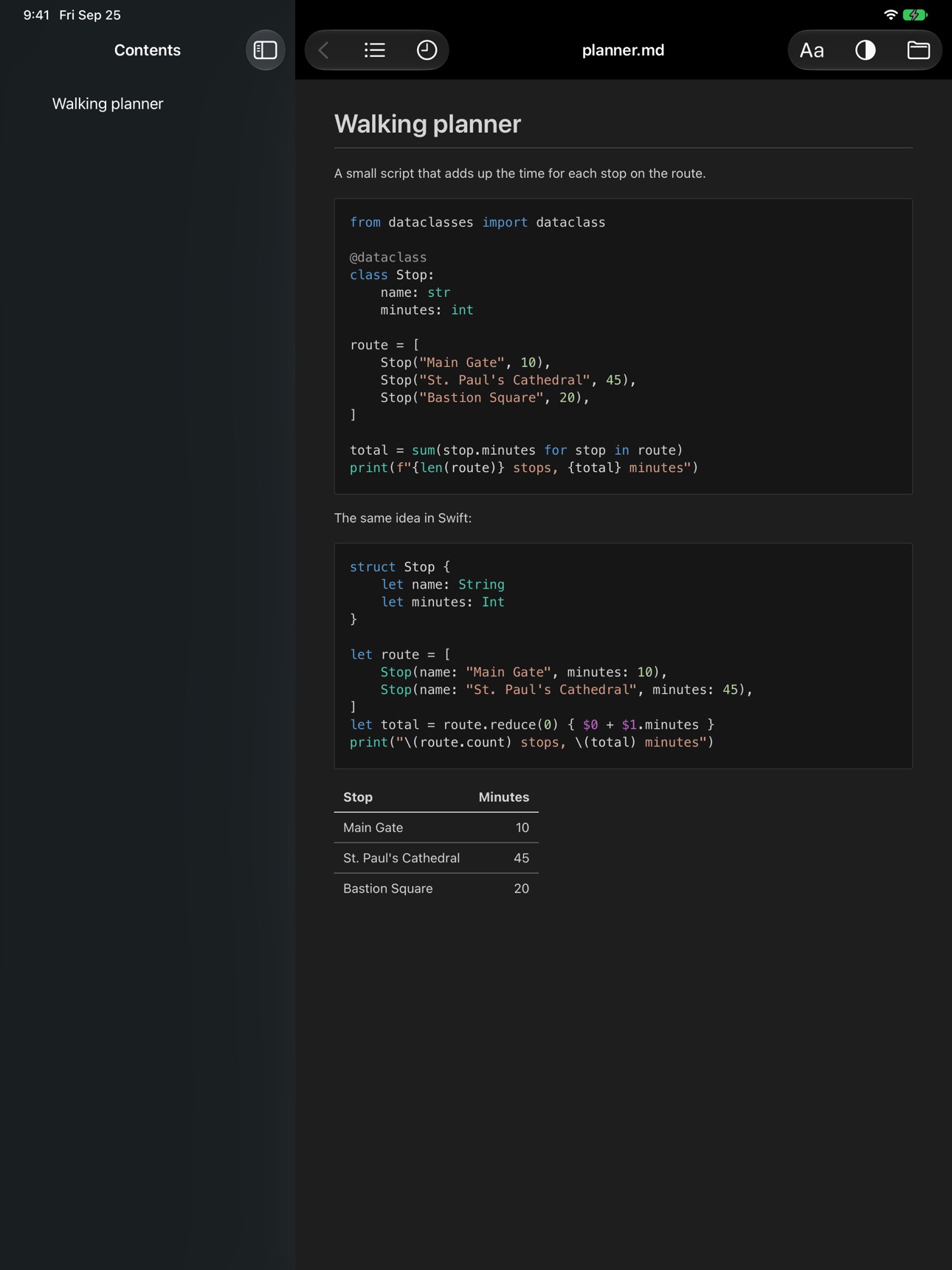Open the table of contents list icon
This screenshot has width=952, height=1270.
click(375, 50)
